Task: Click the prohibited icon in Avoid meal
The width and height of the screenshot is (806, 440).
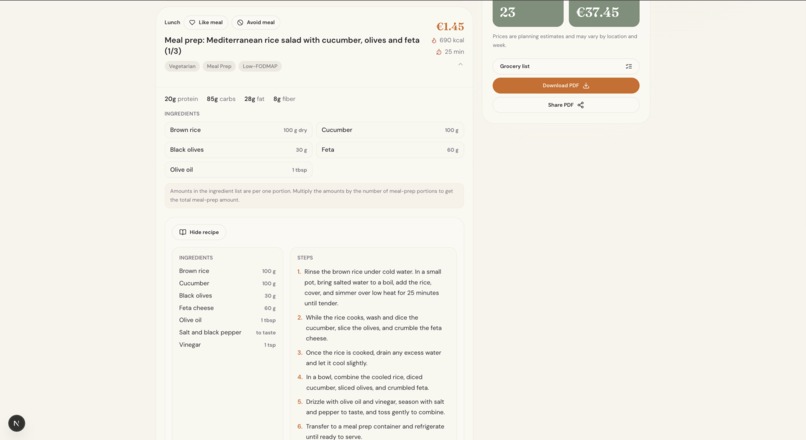Action: pos(240,23)
